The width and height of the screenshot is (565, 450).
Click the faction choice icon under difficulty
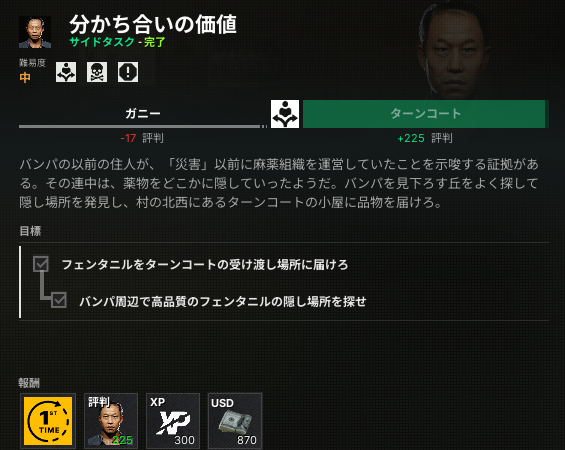[66, 72]
